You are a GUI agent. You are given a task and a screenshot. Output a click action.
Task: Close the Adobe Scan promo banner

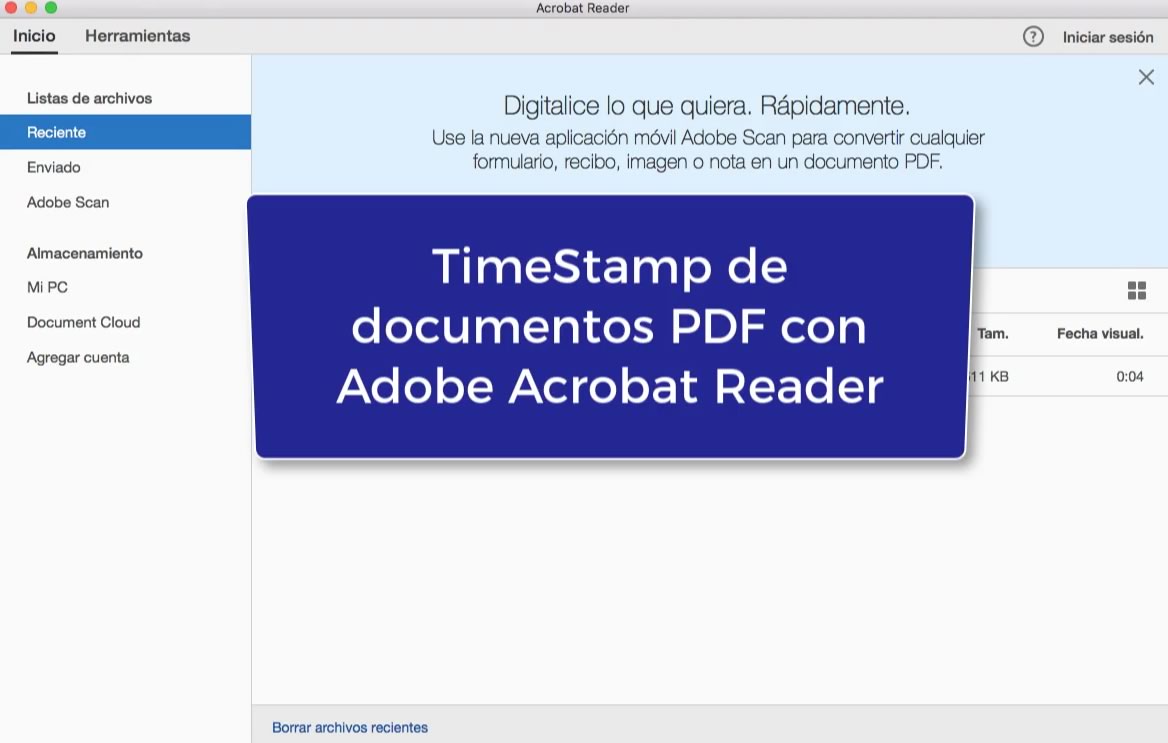click(1146, 77)
